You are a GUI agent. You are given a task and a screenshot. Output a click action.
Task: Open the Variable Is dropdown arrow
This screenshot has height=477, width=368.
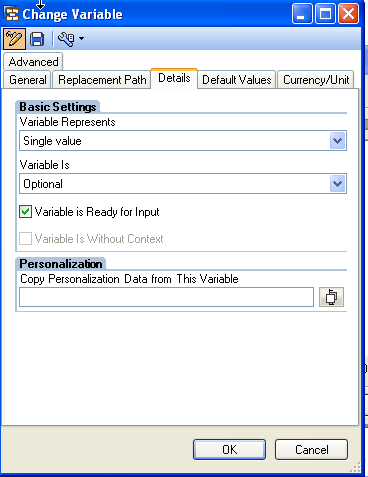point(338,184)
